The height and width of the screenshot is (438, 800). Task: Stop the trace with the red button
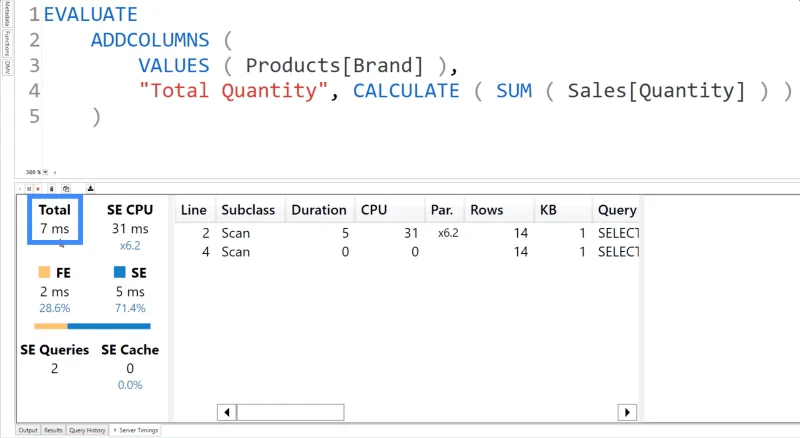(x=38, y=189)
